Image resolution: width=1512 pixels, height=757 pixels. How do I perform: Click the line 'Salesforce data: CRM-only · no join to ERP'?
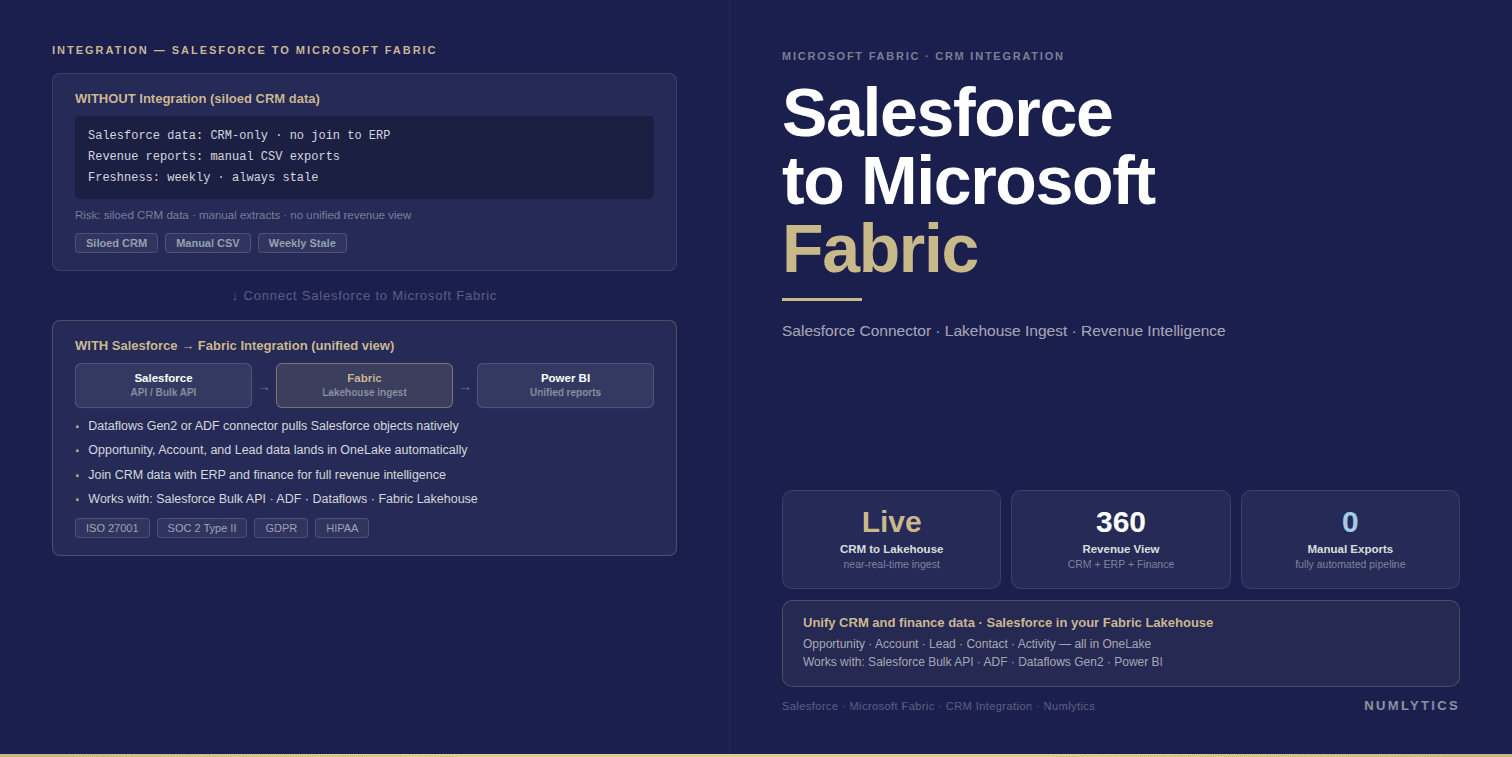click(x=239, y=135)
